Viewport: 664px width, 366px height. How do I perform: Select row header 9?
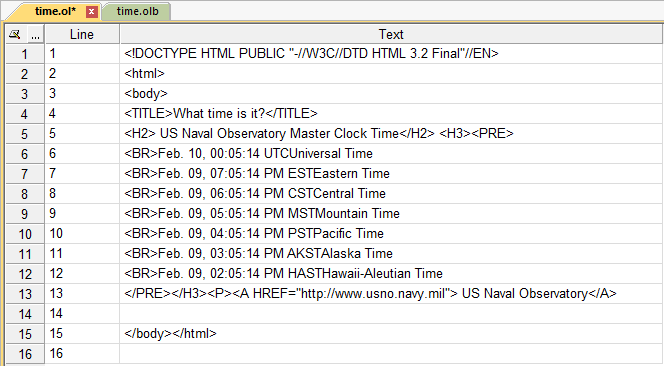25,214
